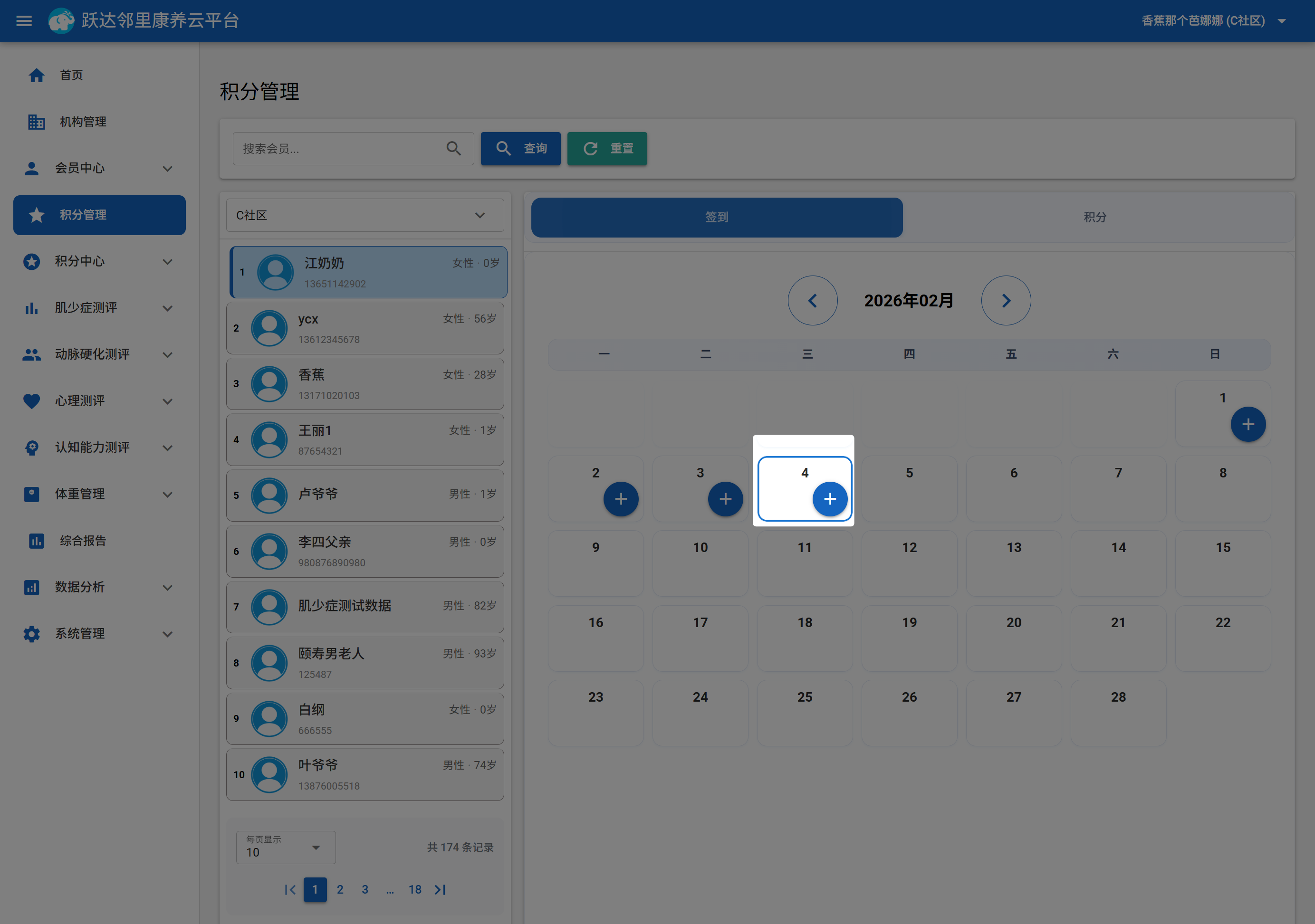Select member 李四父亲 in the list

coord(365,551)
